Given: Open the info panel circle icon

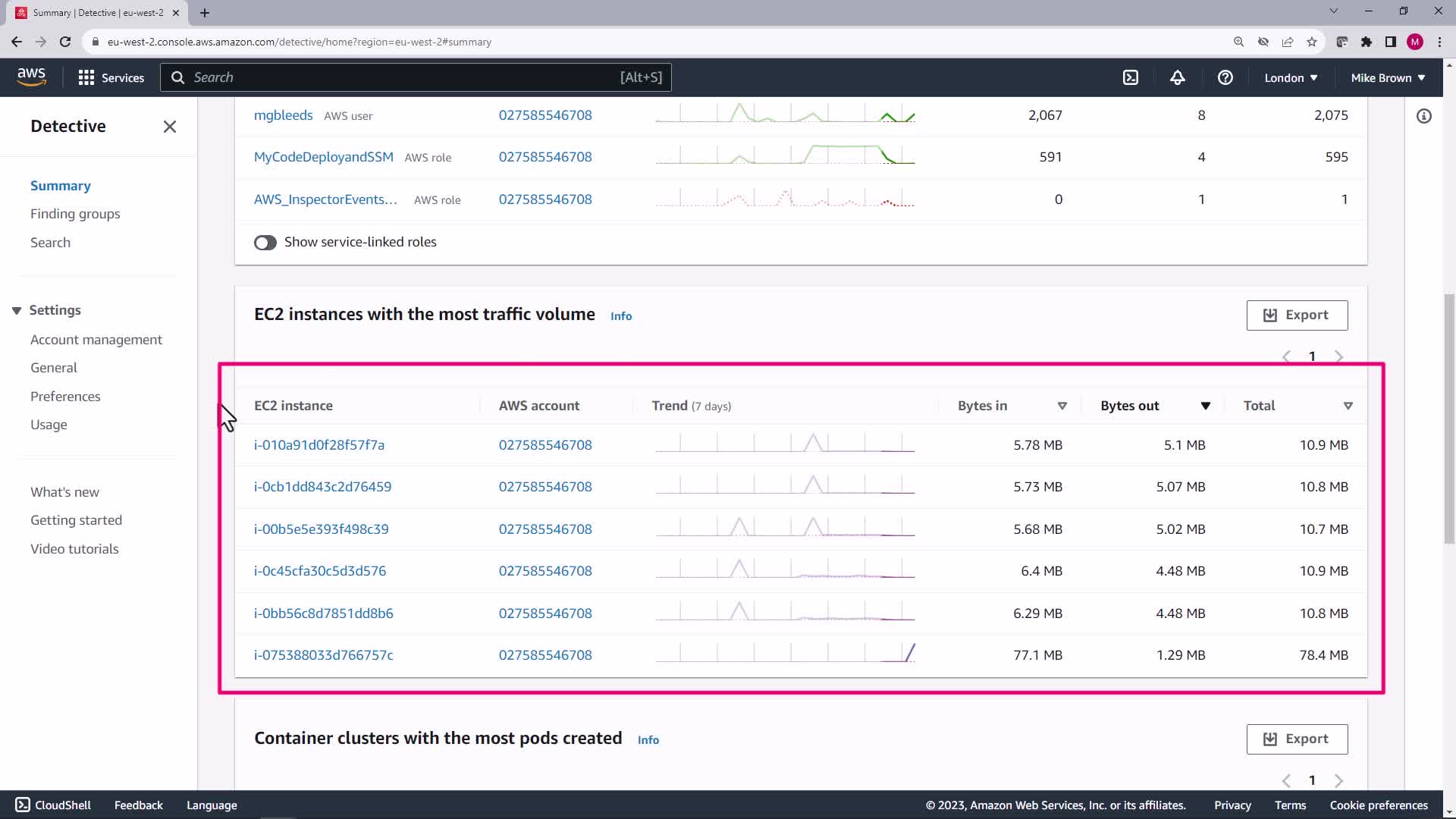Looking at the screenshot, I should 1423,116.
